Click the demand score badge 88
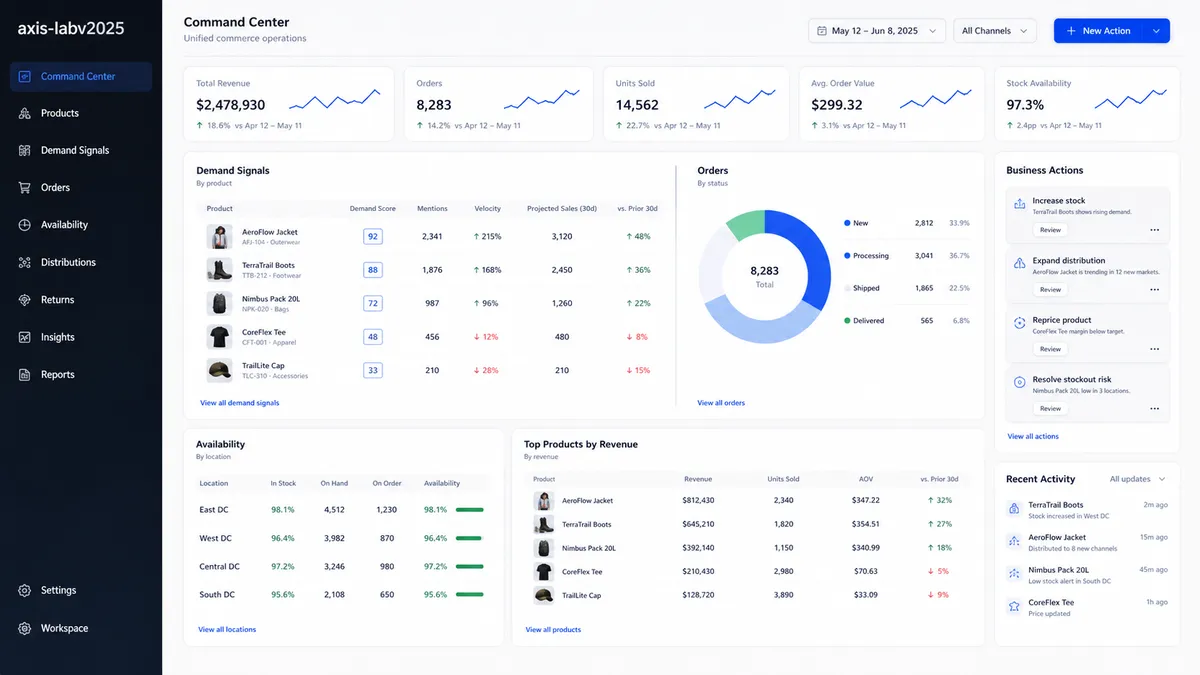Image resolution: width=1200 pixels, height=675 pixels. pyautogui.click(x=373, y=270)
